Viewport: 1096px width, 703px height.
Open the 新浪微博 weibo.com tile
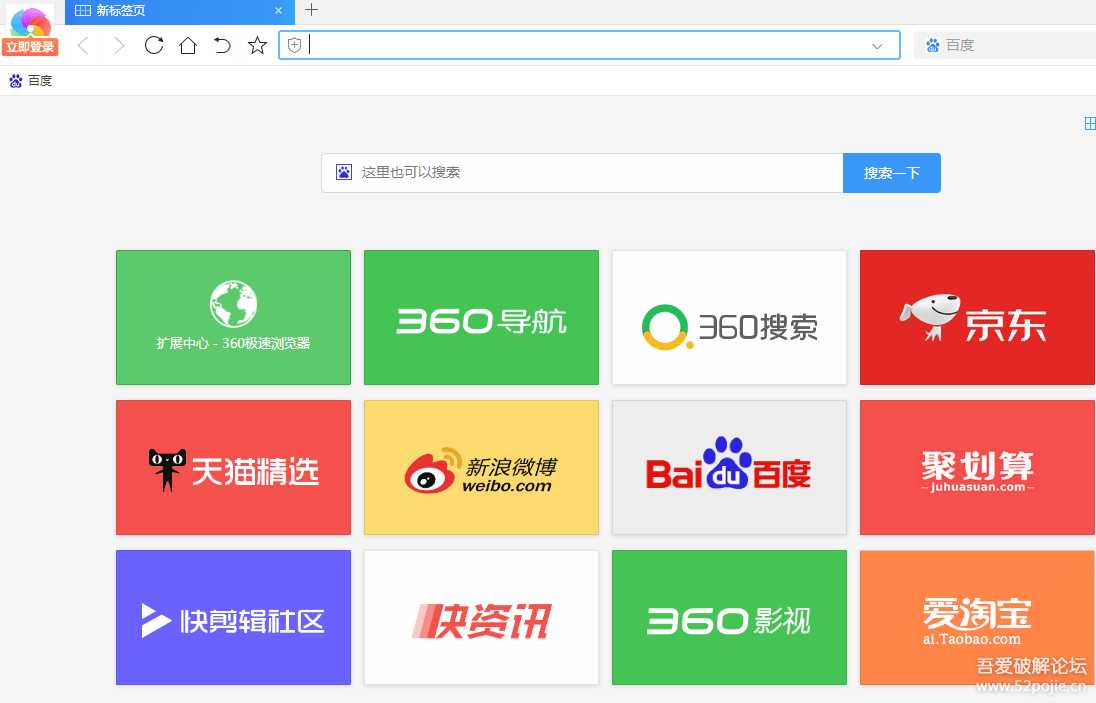481,467
